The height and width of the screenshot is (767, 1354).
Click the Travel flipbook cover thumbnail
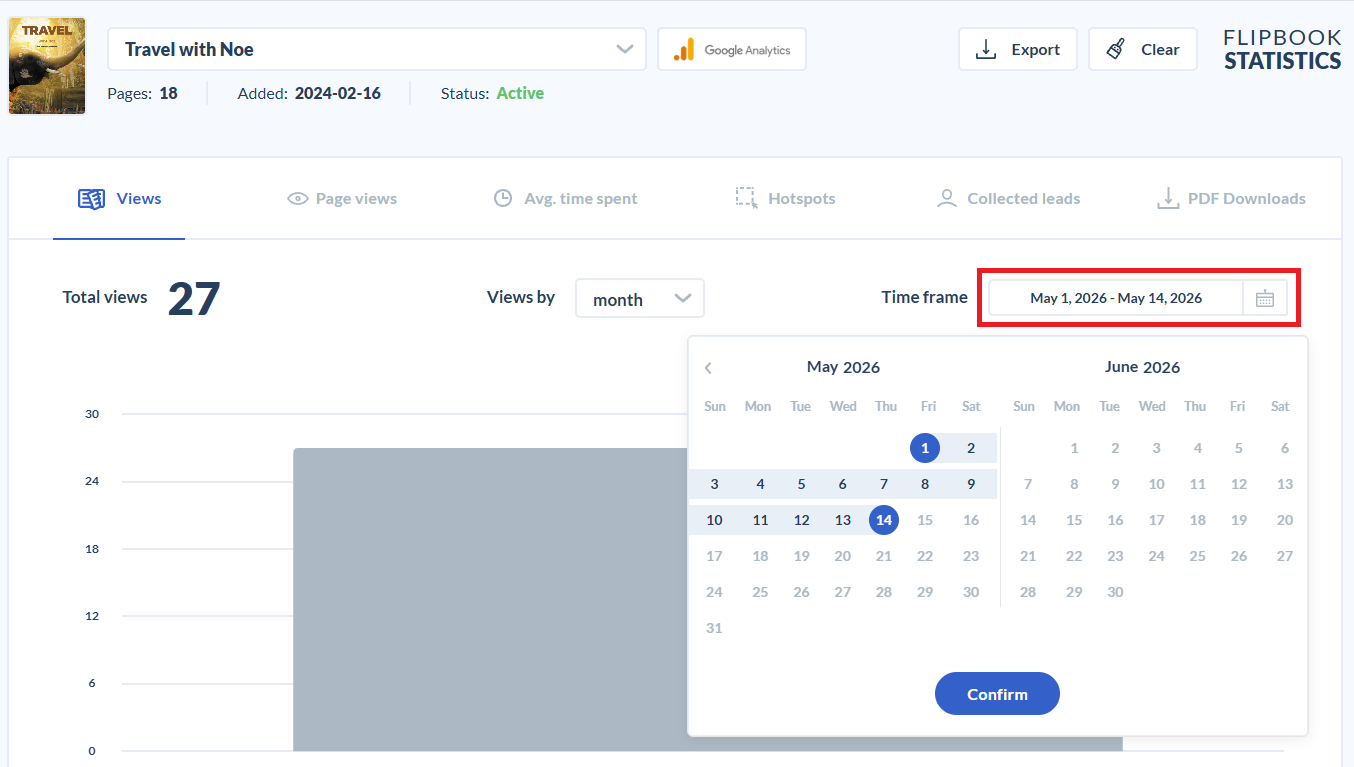coord(47,66)
